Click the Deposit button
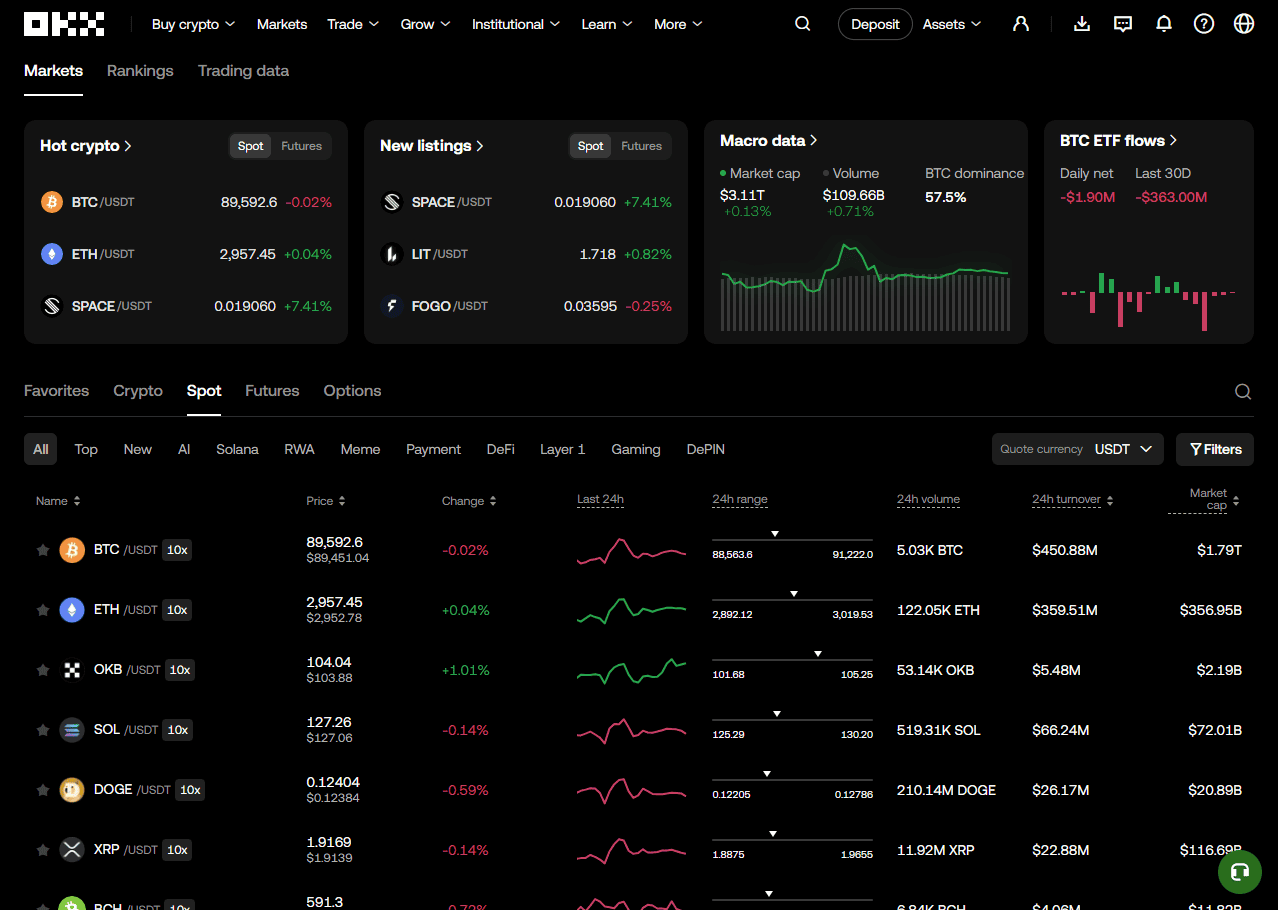This screenshot has width=1278, height=910. click(x=875, y=24)
